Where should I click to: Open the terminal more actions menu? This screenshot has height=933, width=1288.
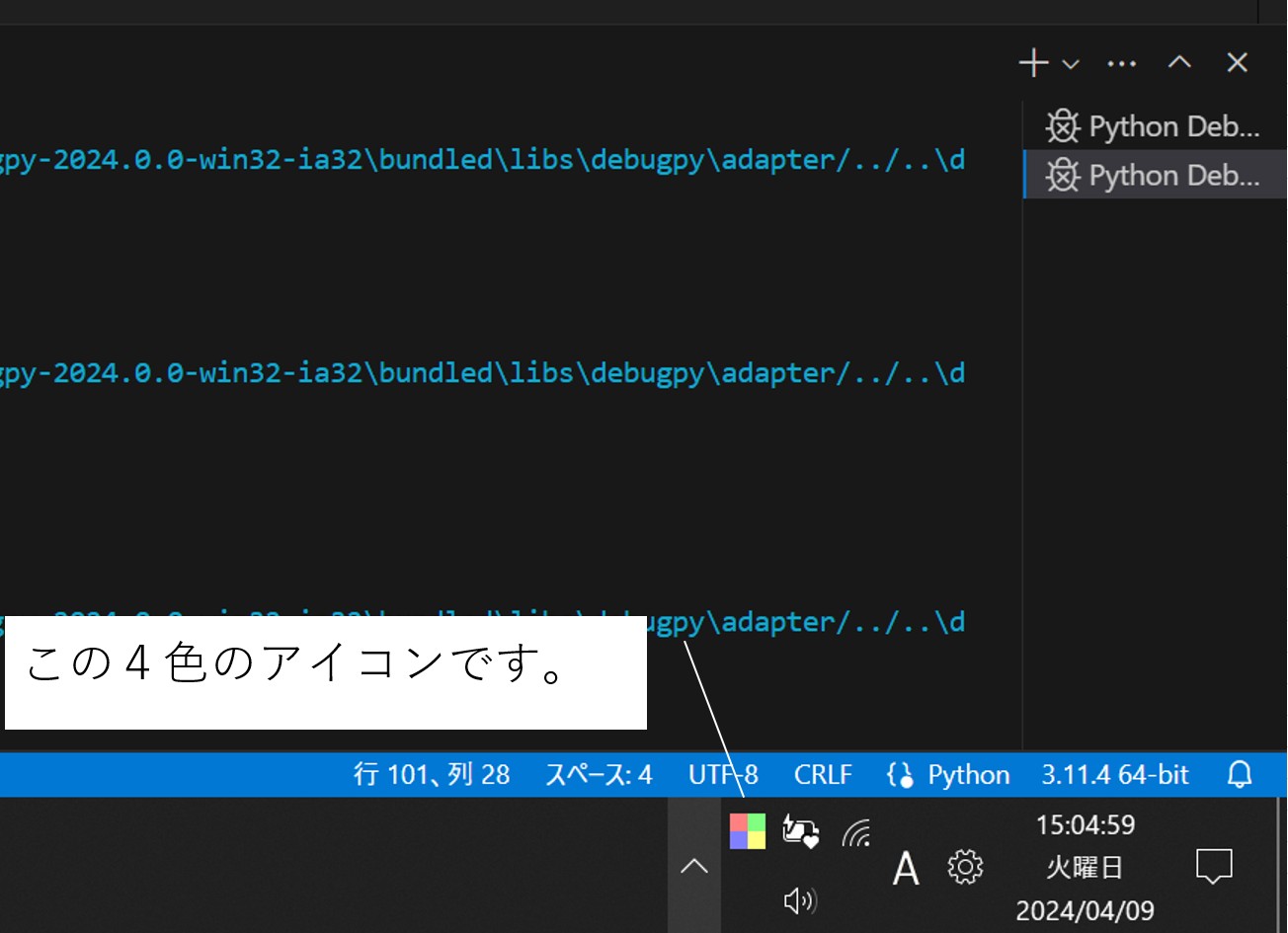1121,61
